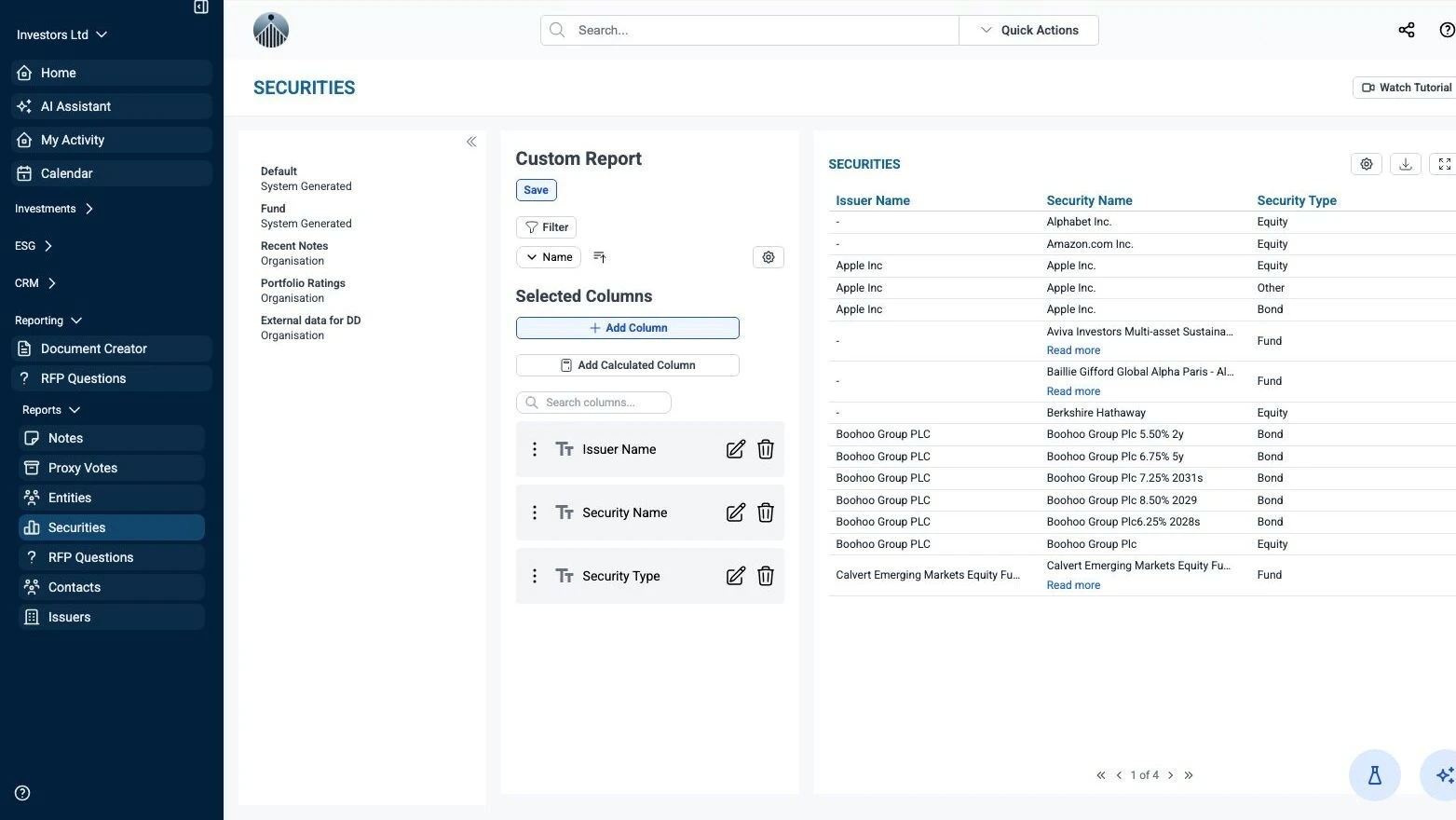Select Portfolio Ratings organisation report
The width and height of the screenshot is (1456, 820).
click(x=303, y=291)
